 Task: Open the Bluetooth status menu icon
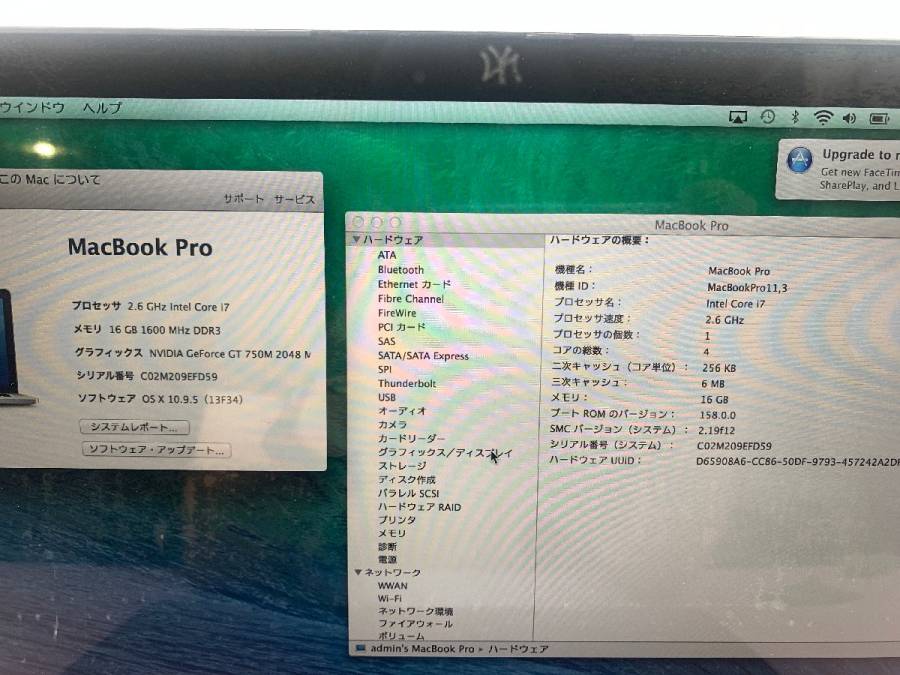coord(795,118)
